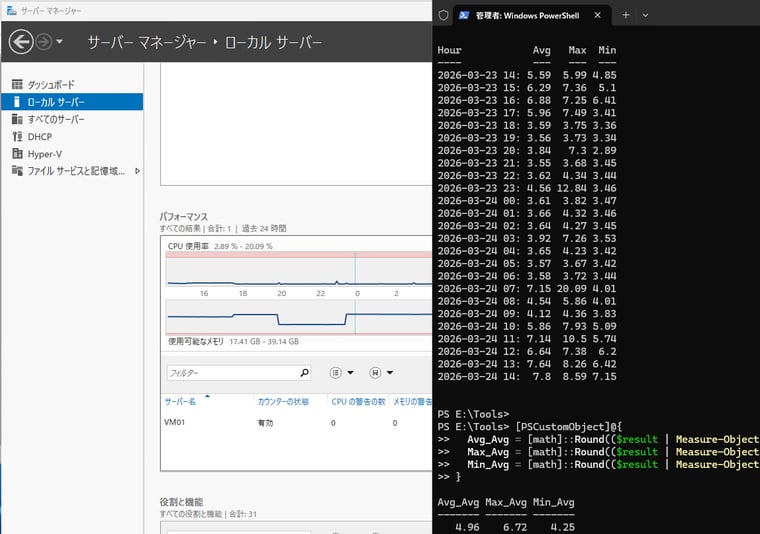Open dropdown arrow beside saved queries icon
This screenshot has width=760, height=534.
390,373
